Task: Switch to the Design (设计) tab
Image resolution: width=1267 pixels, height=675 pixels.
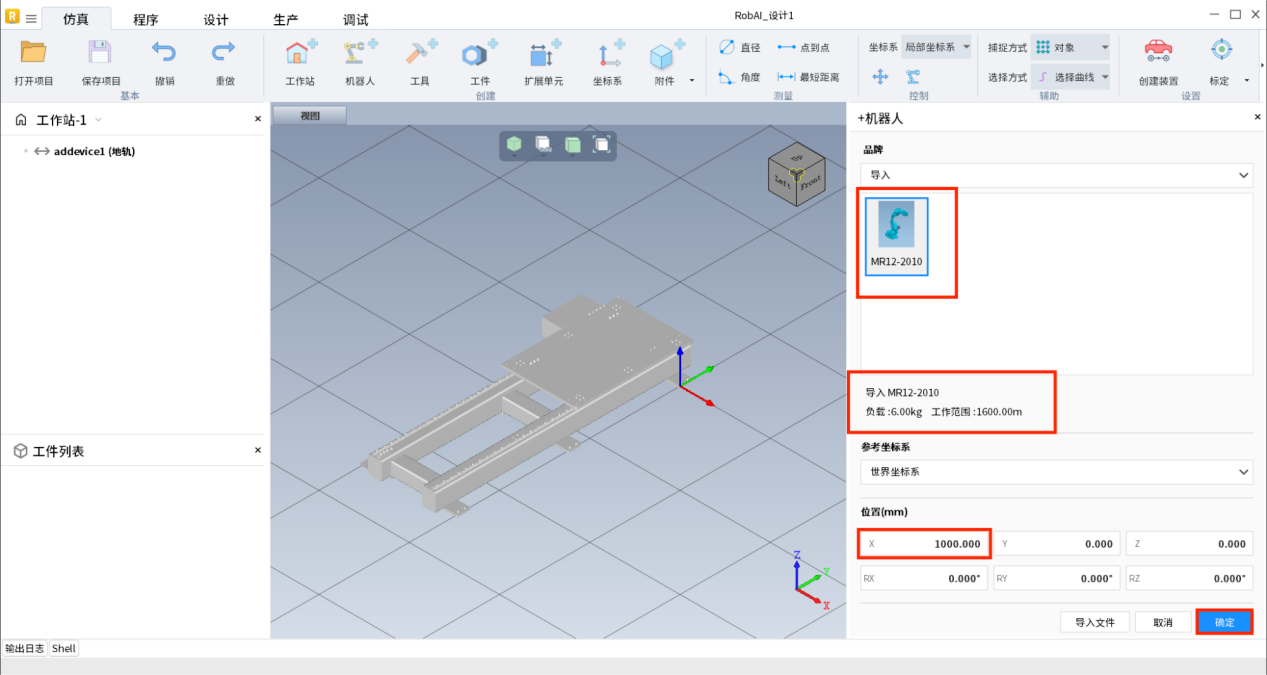Action: tap(216, 20)
